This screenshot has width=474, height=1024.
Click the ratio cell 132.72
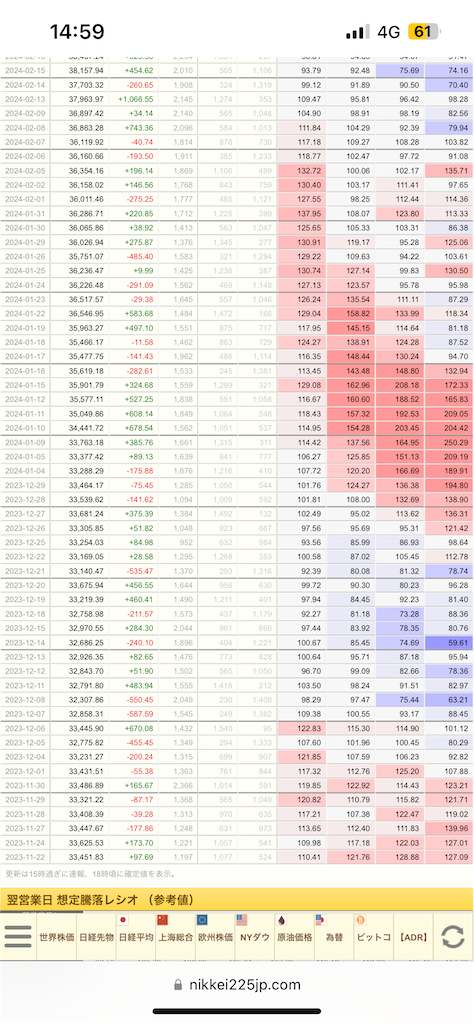(x=302, y=170)
